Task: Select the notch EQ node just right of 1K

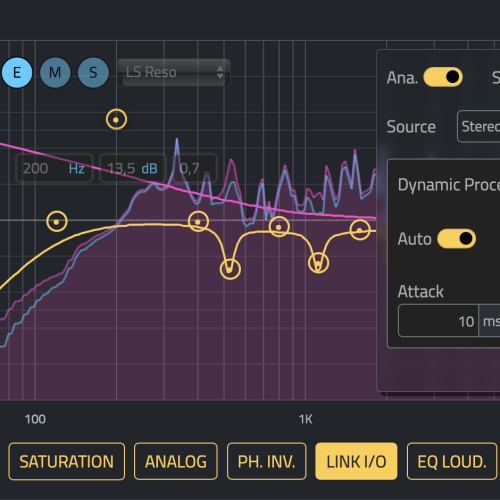Action: [x=318, y=263]
